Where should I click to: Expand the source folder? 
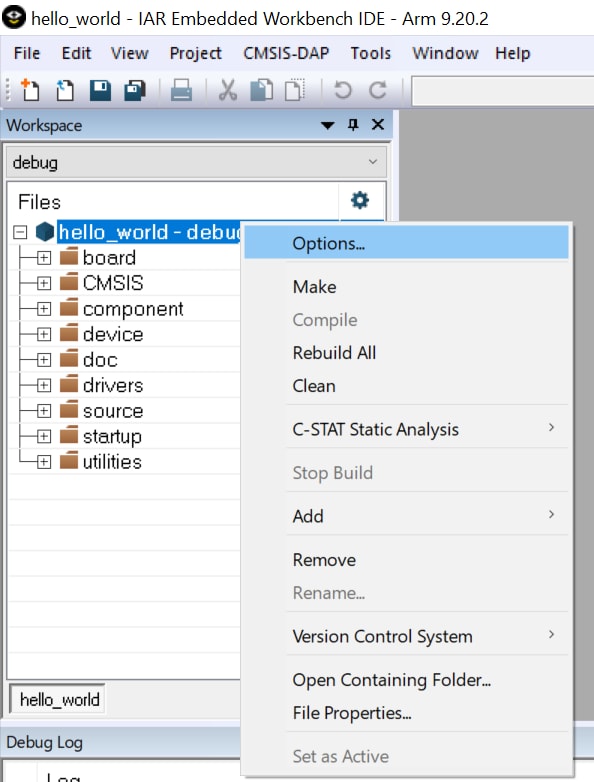[44, 411]
